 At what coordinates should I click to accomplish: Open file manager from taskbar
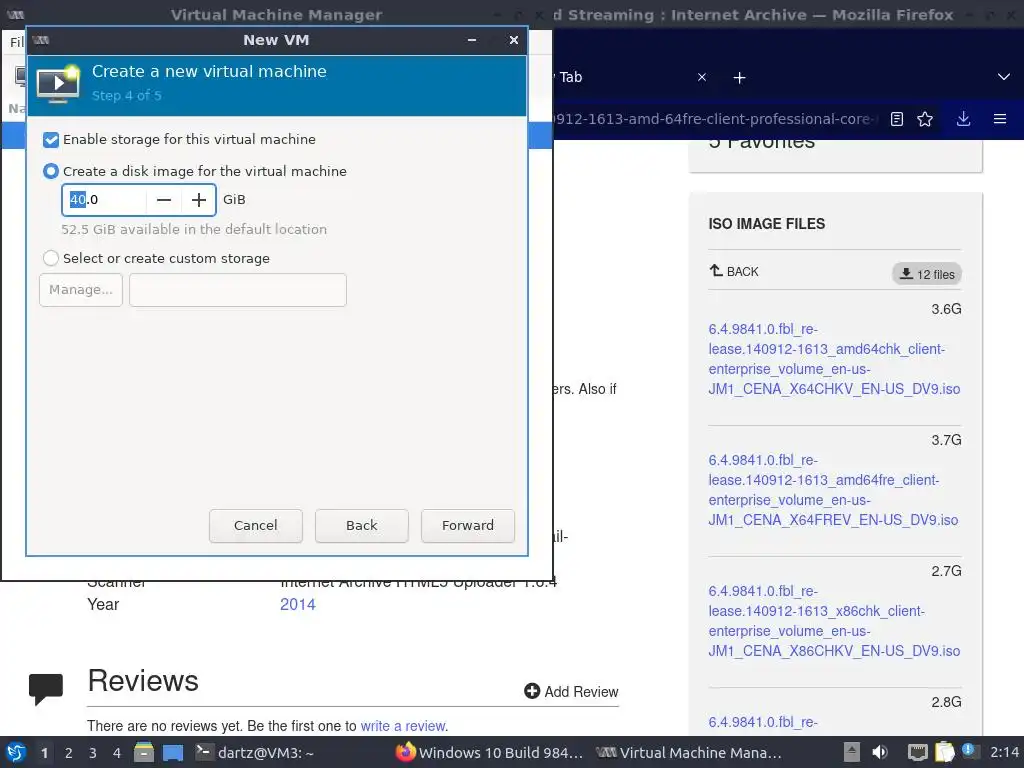pyautogui.click(x=144, y=752)
